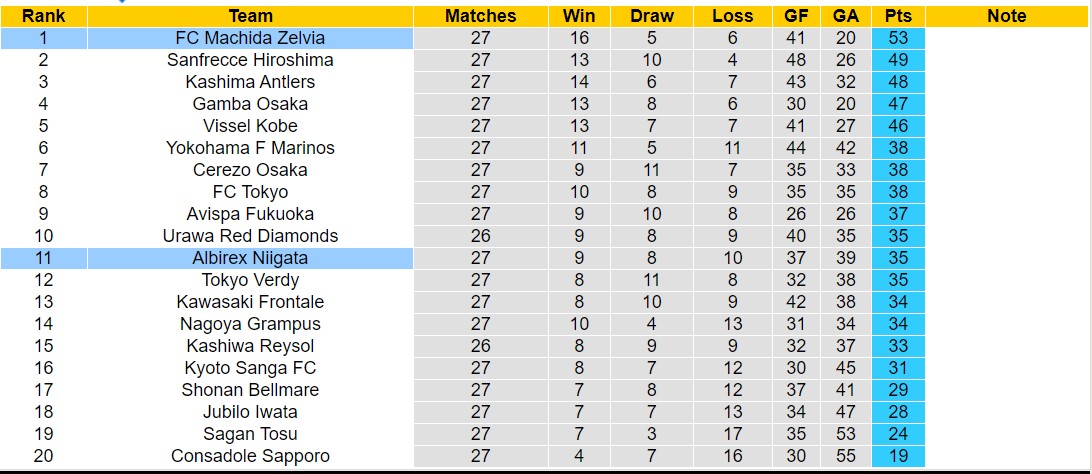The image size is (1092, 474).
Task: Click the Rank column header
Action: (43, 16)
